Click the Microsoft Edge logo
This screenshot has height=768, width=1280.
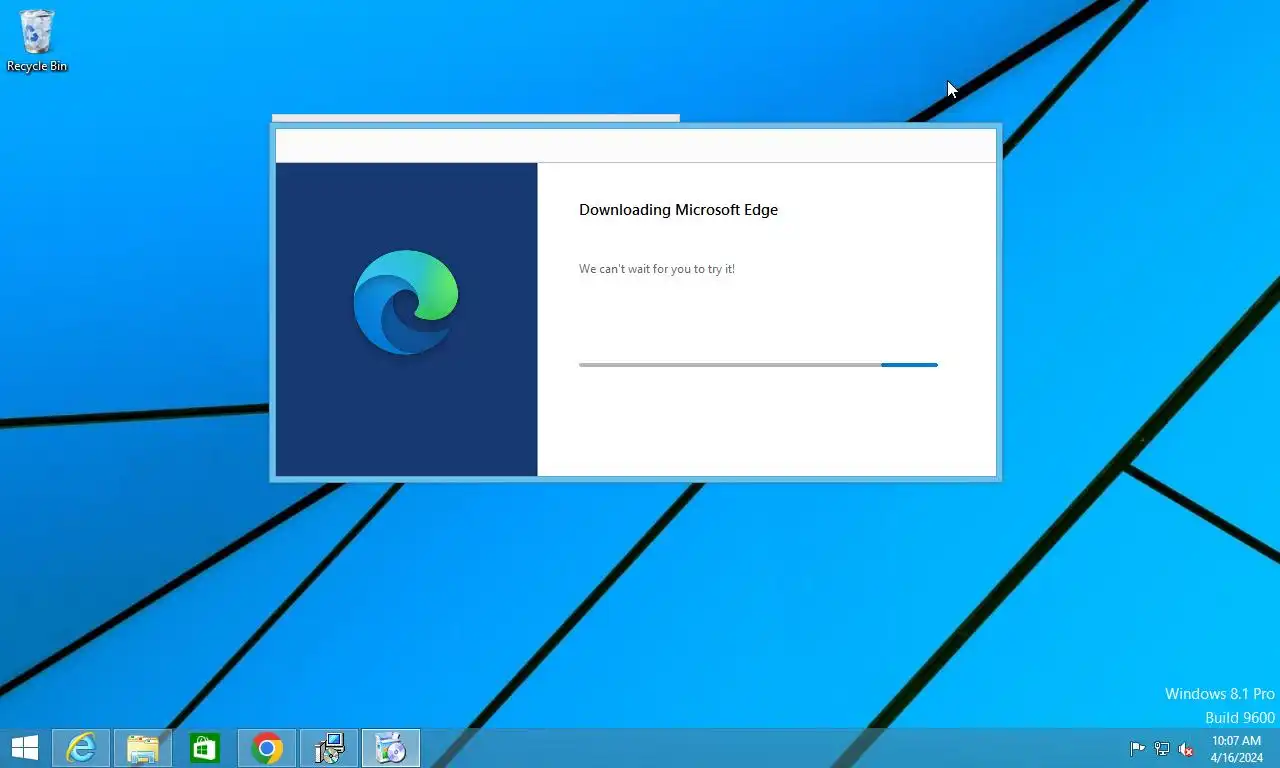(x=406, y=302)
